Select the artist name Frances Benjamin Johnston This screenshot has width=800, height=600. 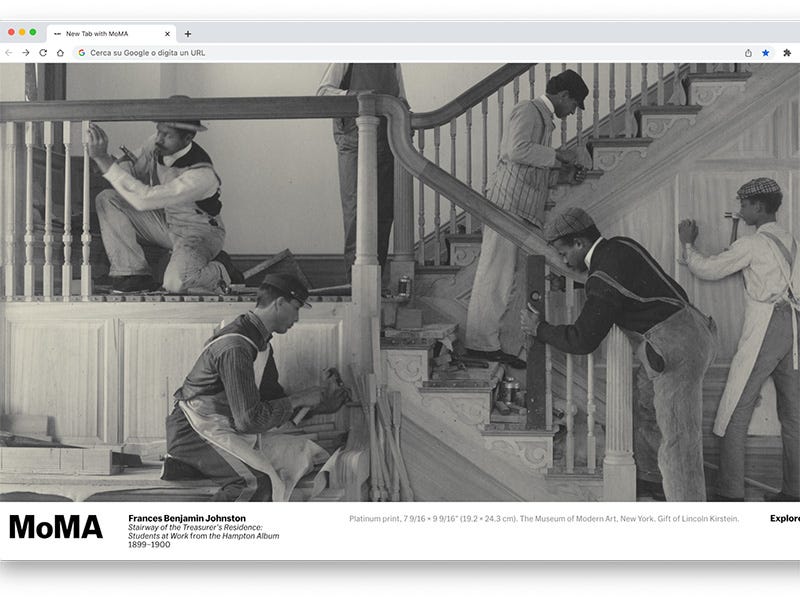tap(187, 518)
